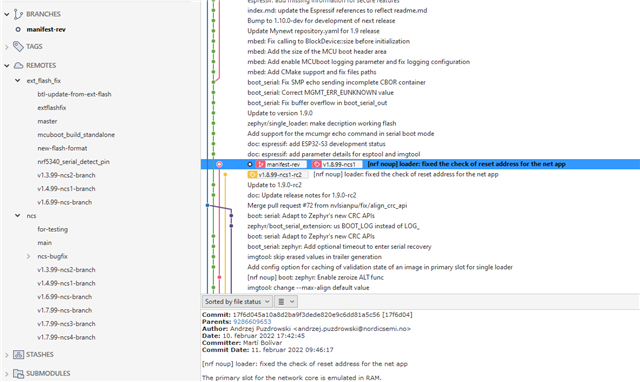Select the manifest-rev local branch
Image resolution: width=640 pixels, height=382 pixels.
(46, 29)
